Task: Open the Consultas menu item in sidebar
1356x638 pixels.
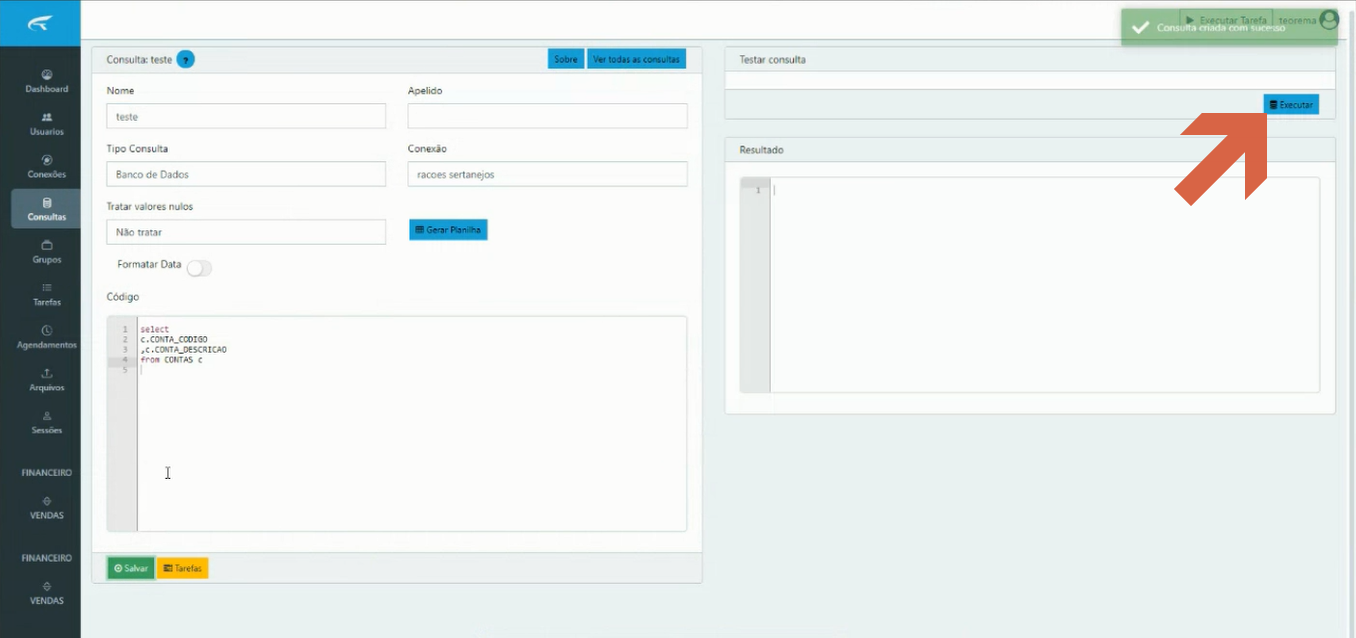Action: (47, 209)
